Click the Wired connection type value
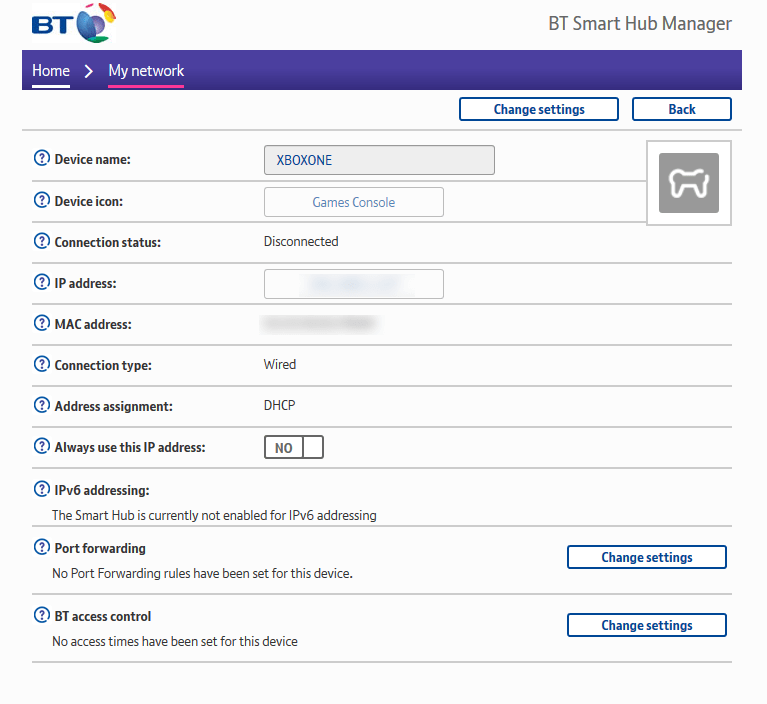The height and width of the screenshot is (704, 767). [x=280, y=364]
